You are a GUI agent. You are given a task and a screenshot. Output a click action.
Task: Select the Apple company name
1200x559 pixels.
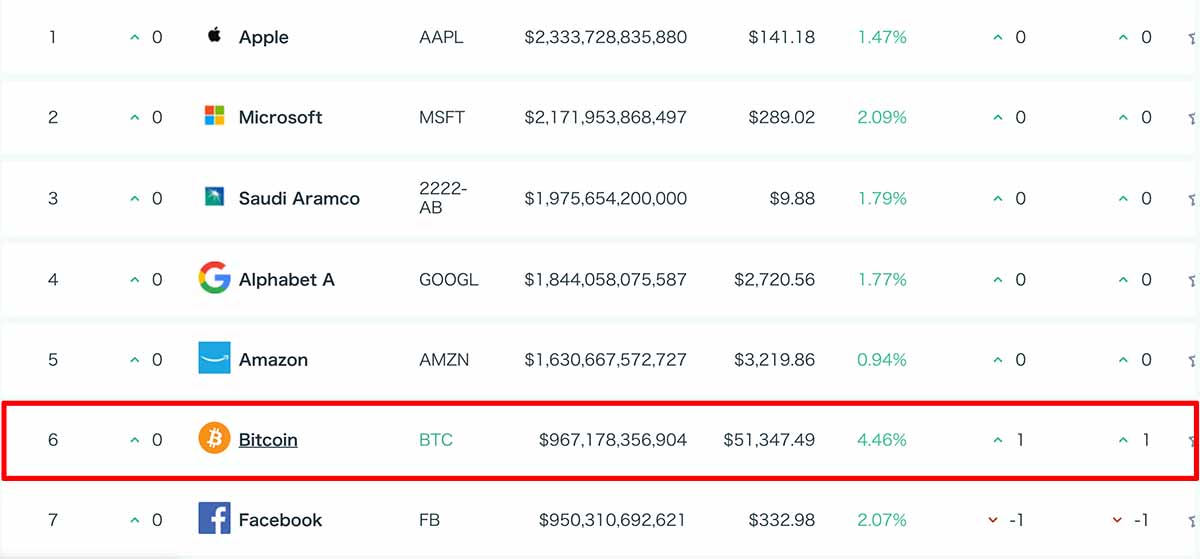coord(264,37)
